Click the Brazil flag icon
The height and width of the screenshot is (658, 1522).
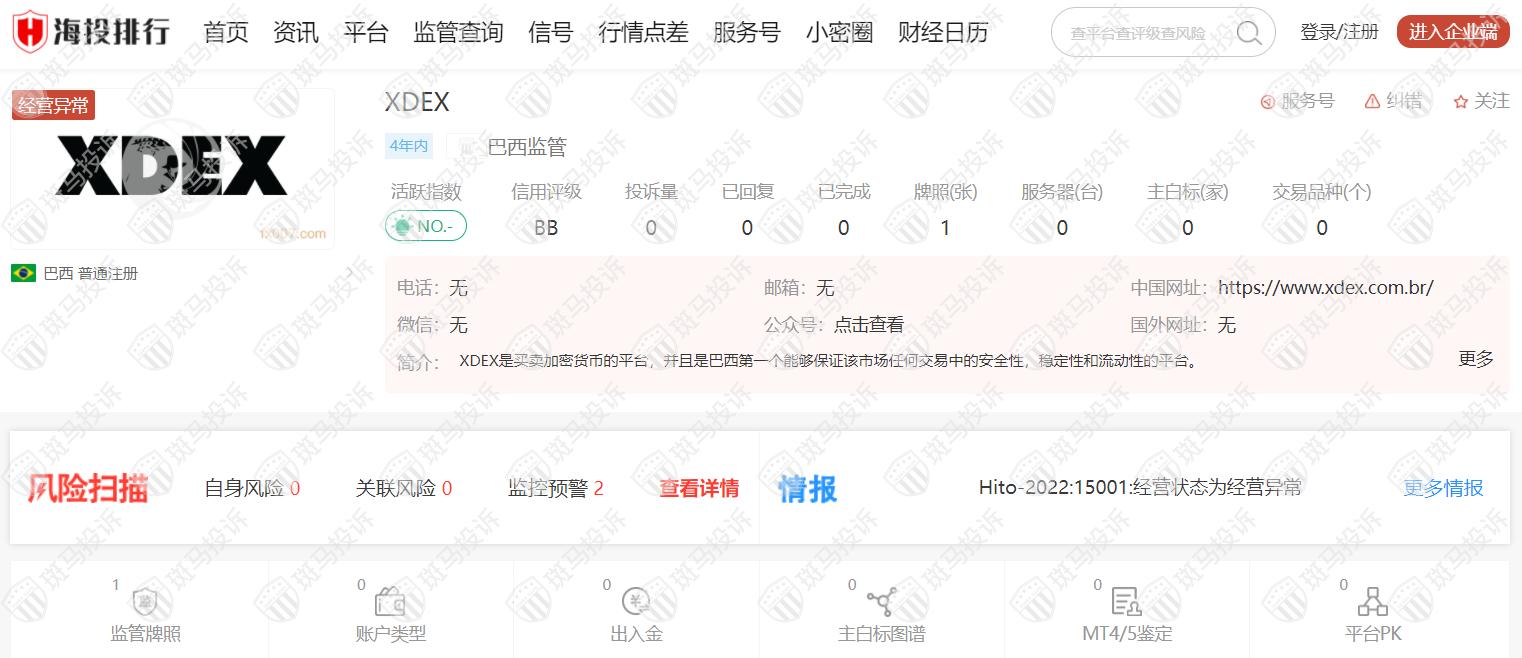(23, 273)
